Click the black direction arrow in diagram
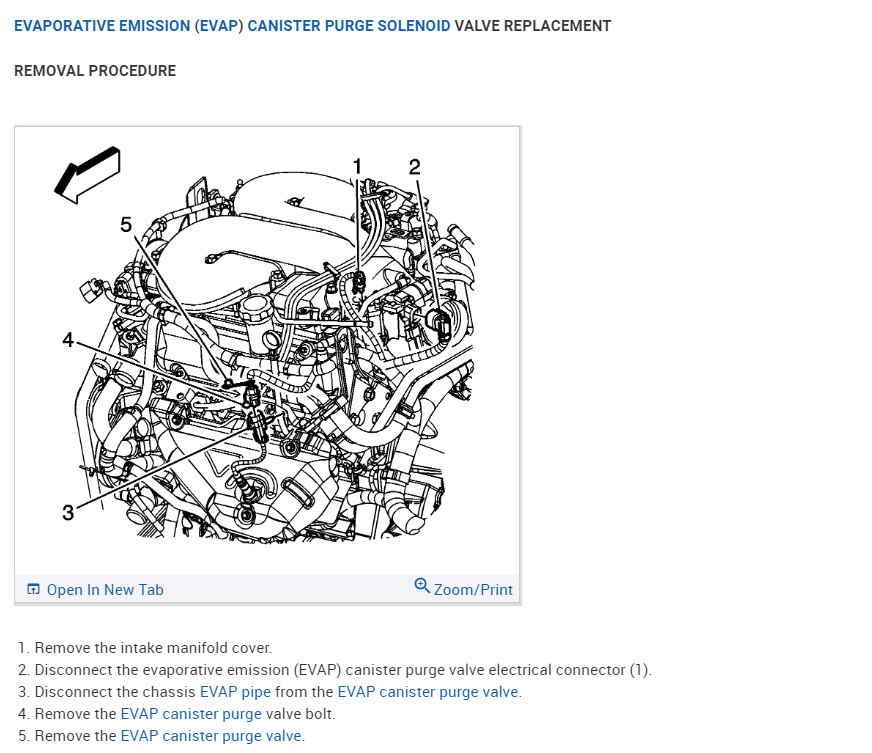This screenshot has width=872, height=753. (87, 175)
